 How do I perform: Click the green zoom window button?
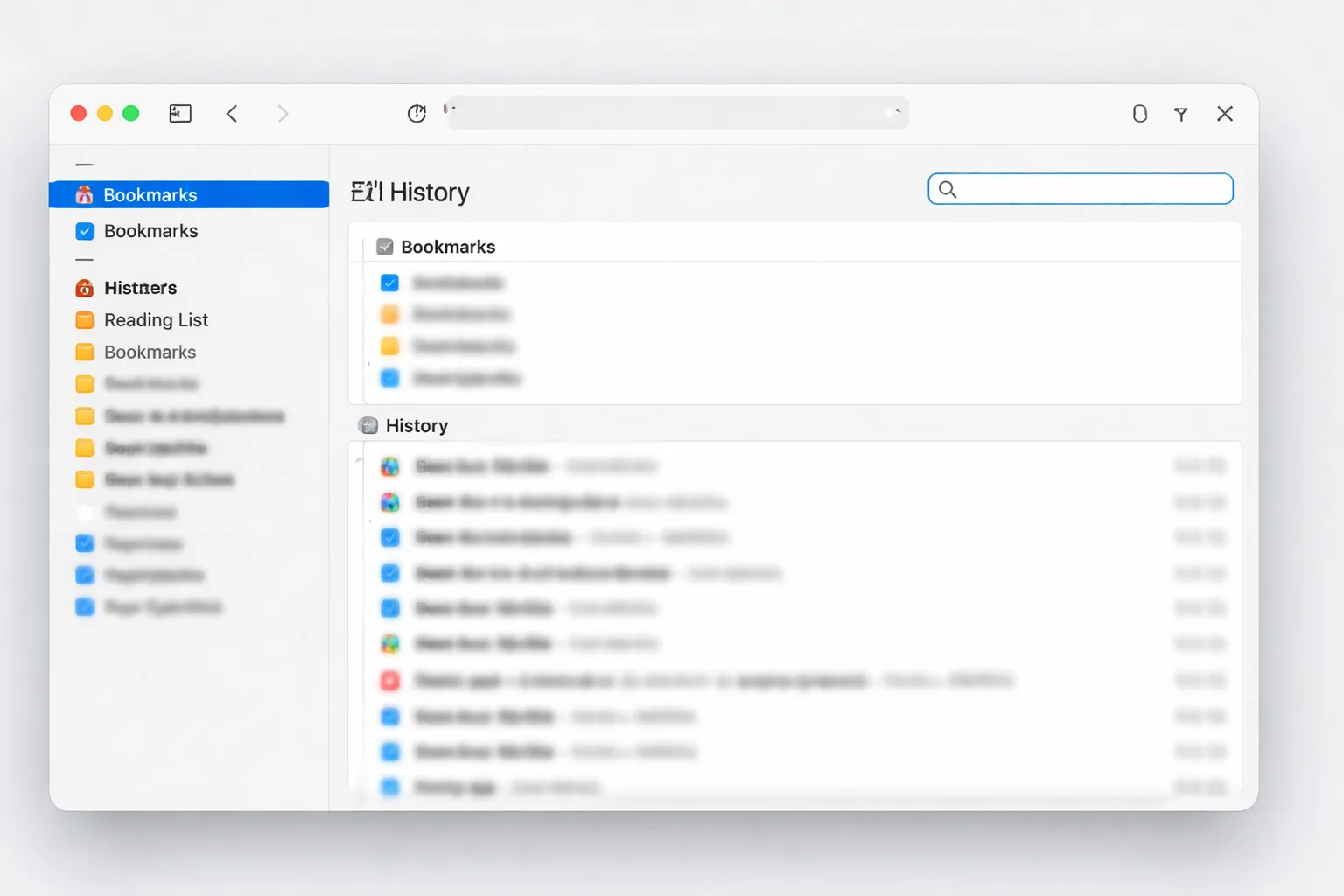pos(131,113)
